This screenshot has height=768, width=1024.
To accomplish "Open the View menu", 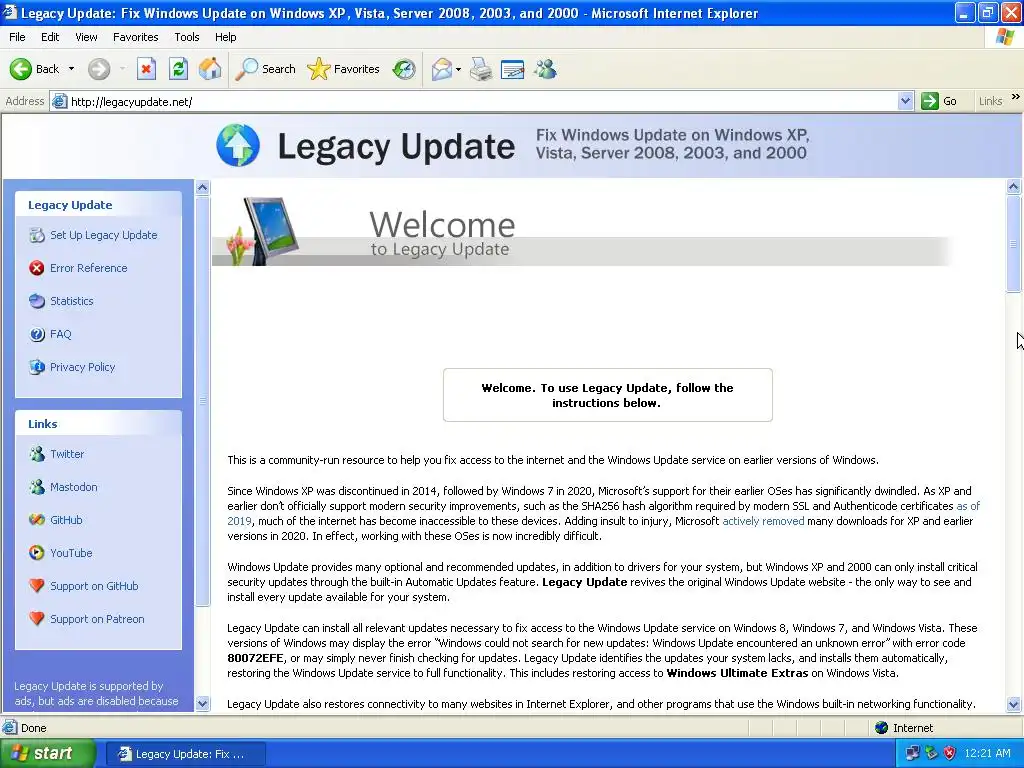I will [86, 37].
